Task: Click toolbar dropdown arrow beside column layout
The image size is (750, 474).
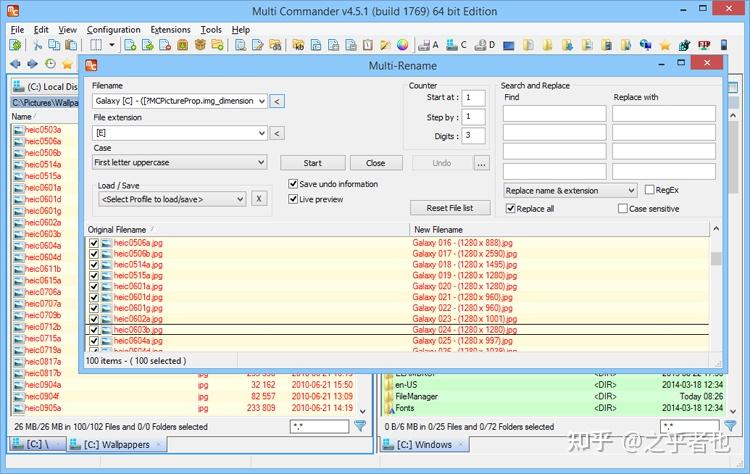Action: (x=111, y=45)
